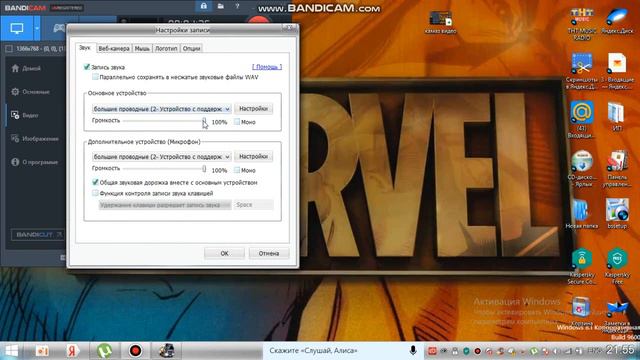Viewport: 640px width, 360px height.
Task: Open Изображения section in Bandicam sidebar
Action: point(35,139)
